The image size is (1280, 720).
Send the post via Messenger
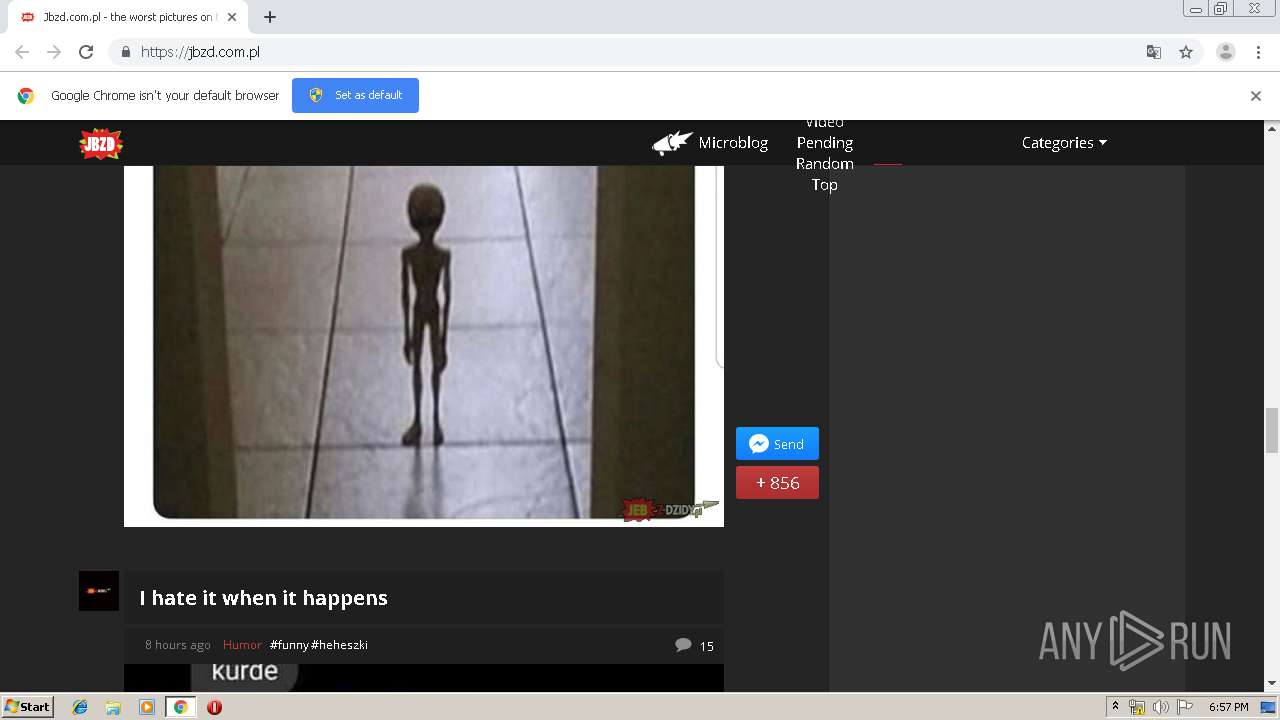coord(777,444)
